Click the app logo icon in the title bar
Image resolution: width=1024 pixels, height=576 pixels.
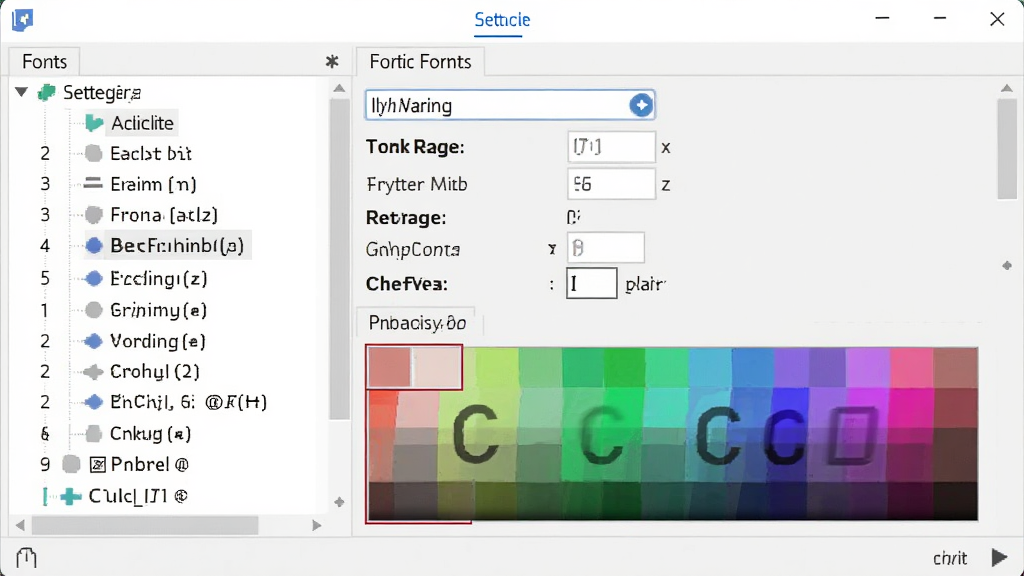click(x=23, y=20)
